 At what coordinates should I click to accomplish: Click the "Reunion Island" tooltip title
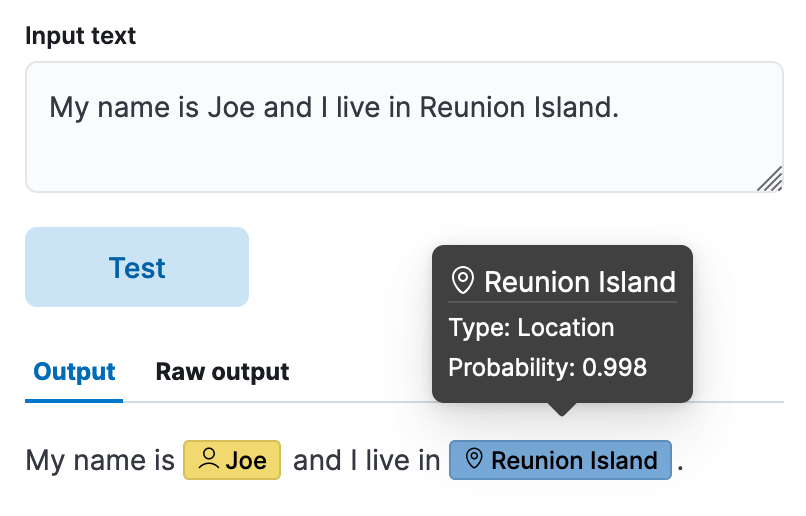pyautogui.click(x=580, y=282)
